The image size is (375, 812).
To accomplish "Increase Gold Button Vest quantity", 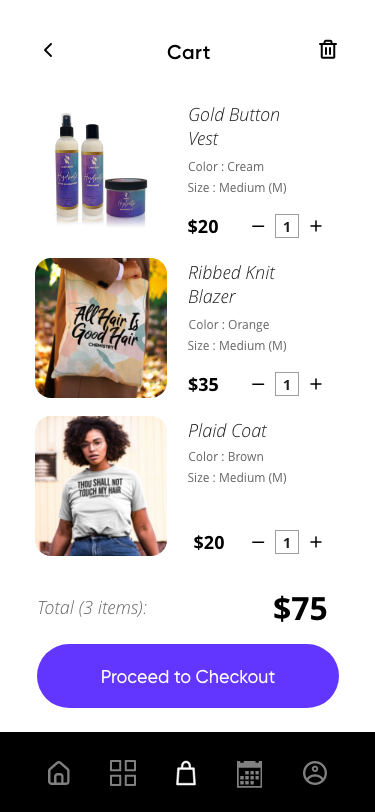I will (x=316, y=226).
